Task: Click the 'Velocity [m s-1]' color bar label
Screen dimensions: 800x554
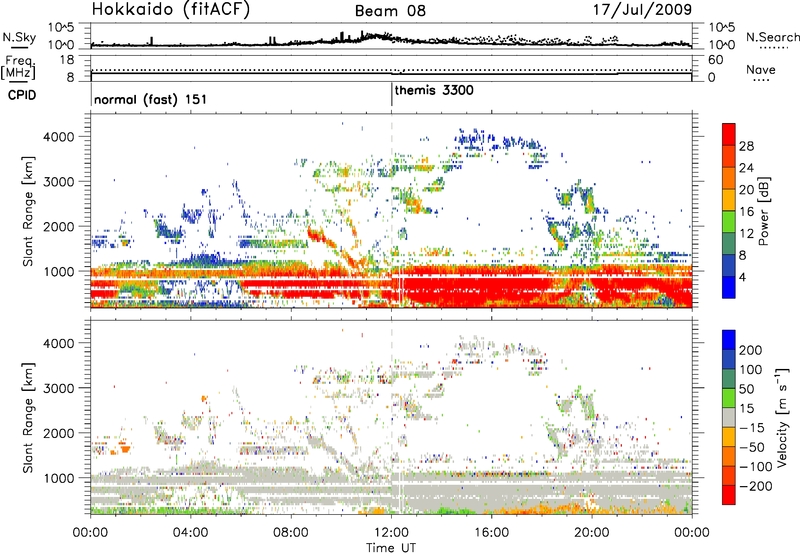Action: tap(782, 417)
